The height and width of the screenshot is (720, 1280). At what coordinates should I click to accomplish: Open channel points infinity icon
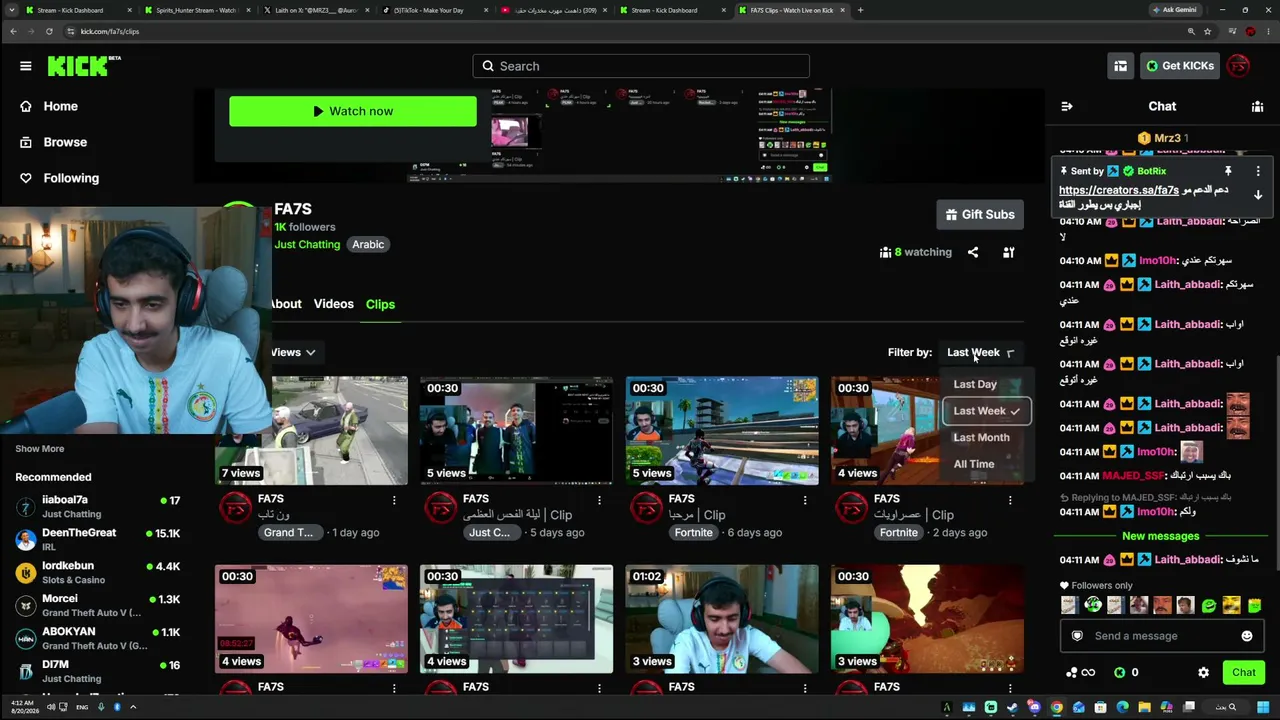(1080, 673)
